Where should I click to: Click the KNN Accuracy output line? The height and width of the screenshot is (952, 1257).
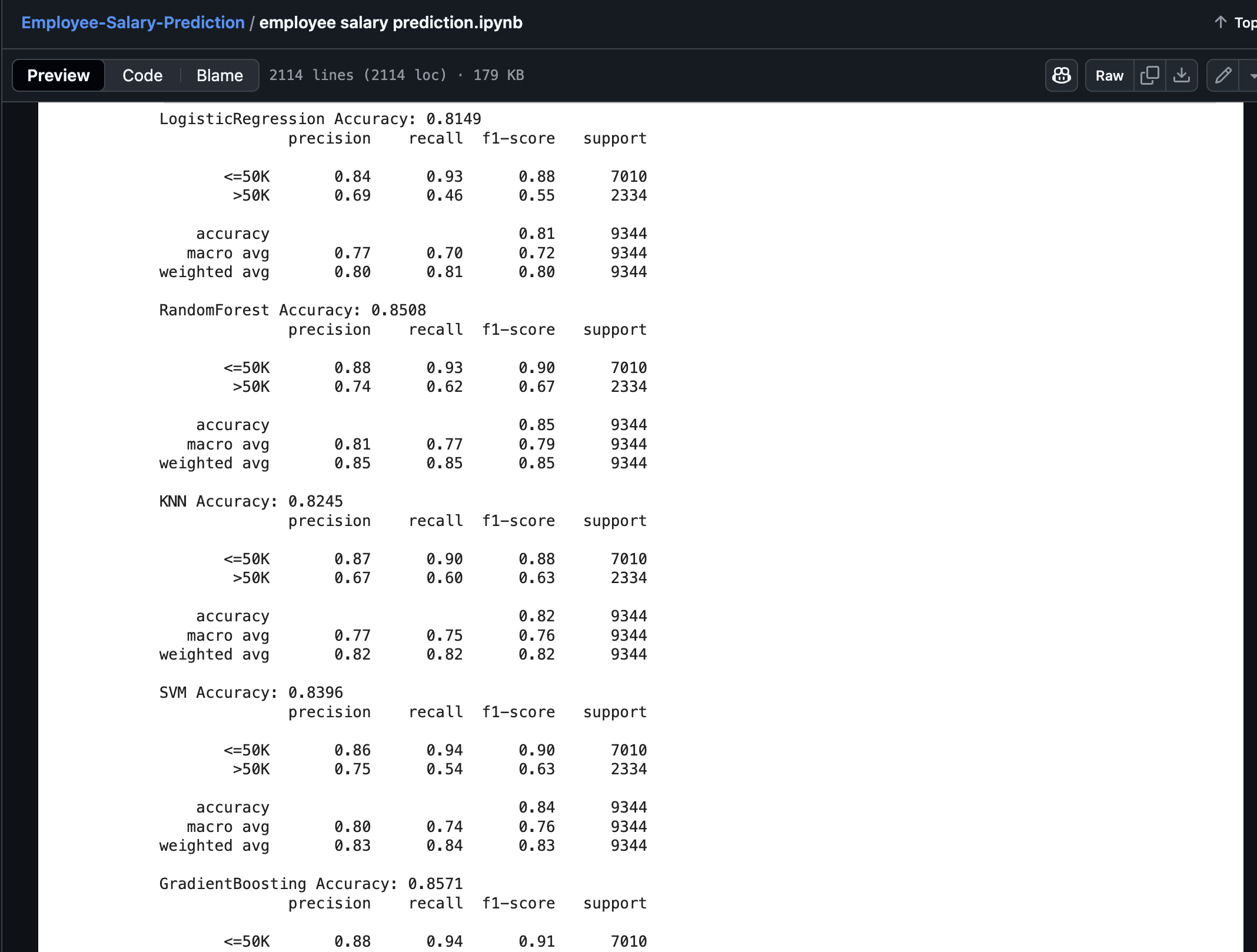(251, 501)
